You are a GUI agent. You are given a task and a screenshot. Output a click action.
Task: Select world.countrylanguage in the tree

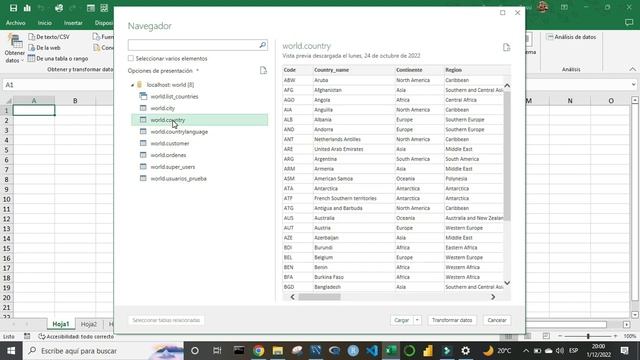[x=179, y=132]
